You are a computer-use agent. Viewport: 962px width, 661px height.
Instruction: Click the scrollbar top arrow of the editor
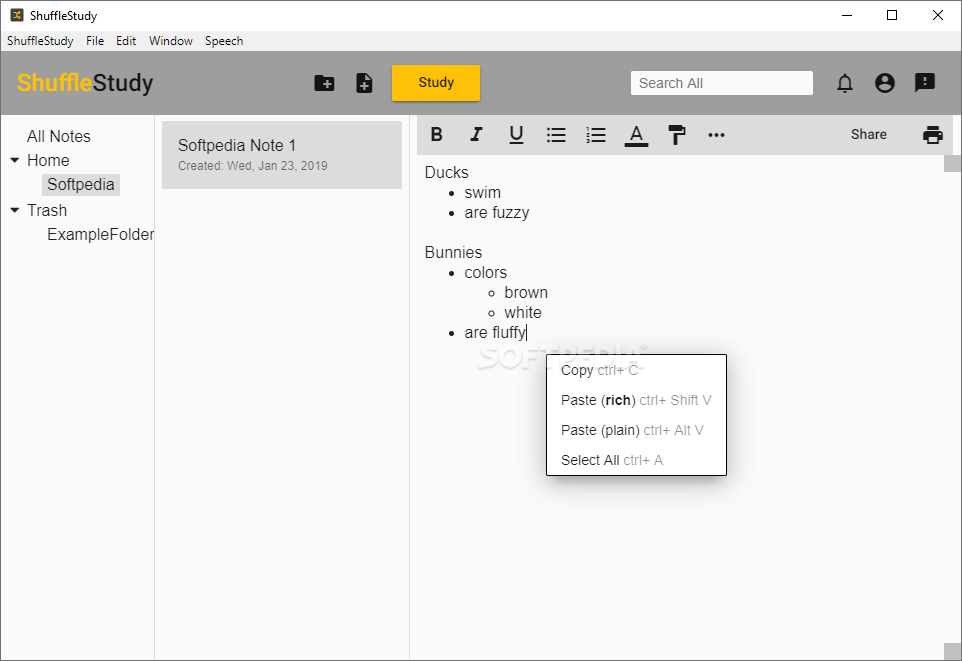click(952, 164)
